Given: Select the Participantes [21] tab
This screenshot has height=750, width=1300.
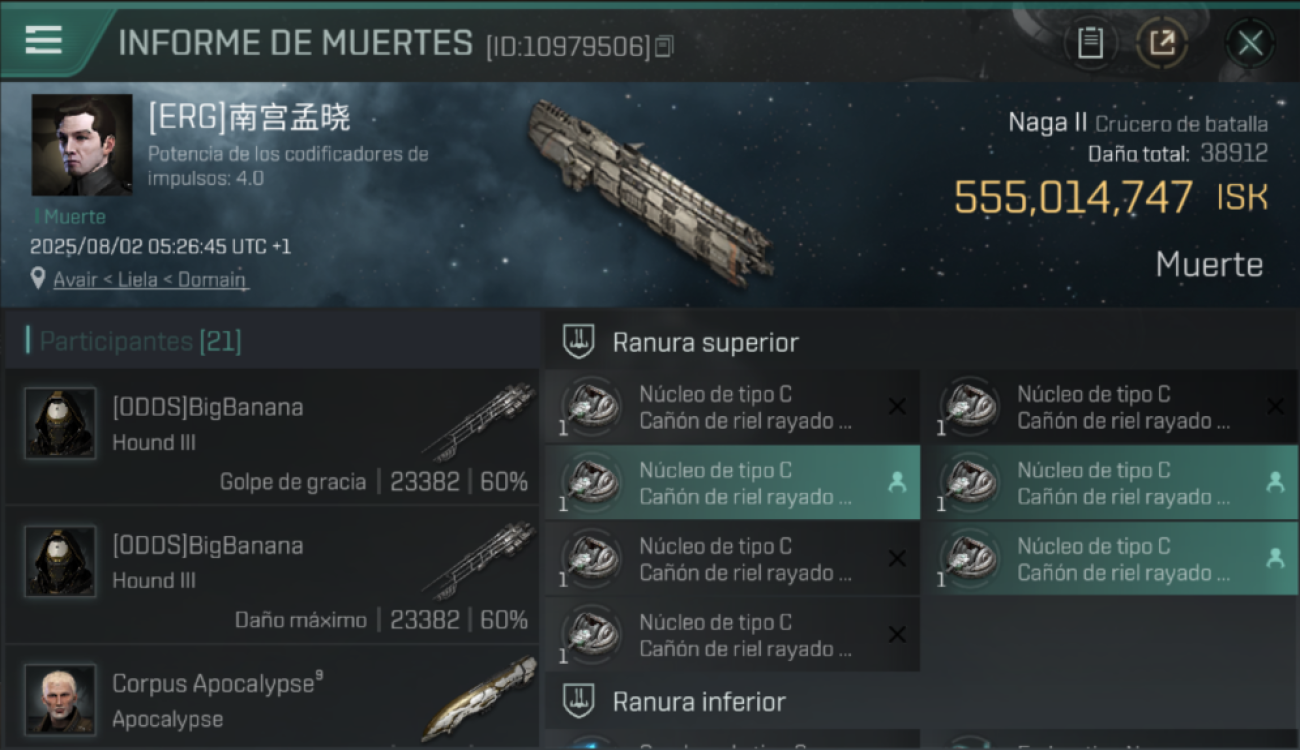Looking at the screenshot, I should pyautogui.click(x=140, y=341).
